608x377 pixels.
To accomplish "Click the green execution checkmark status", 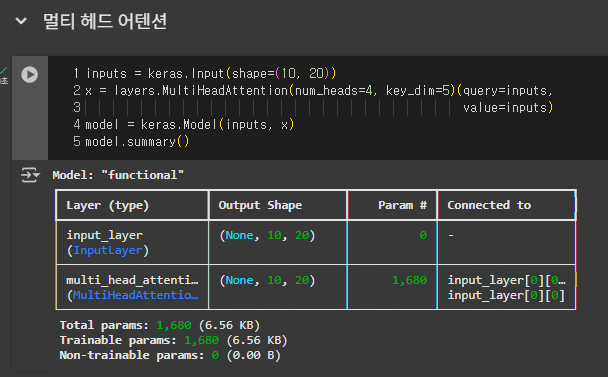I will click(3, 70).
